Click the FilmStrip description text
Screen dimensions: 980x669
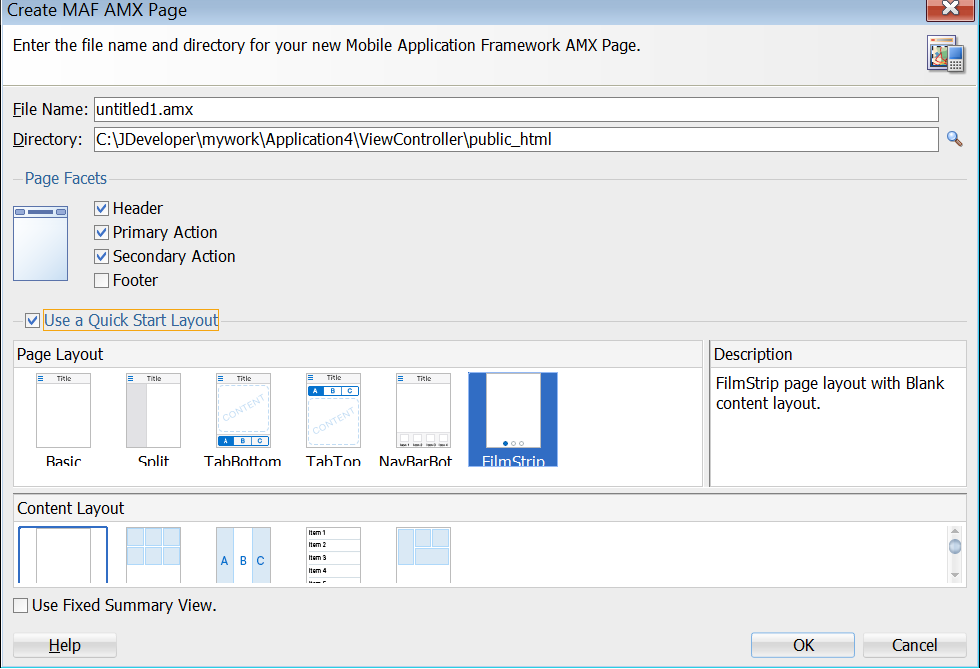(x=829, y=393)
